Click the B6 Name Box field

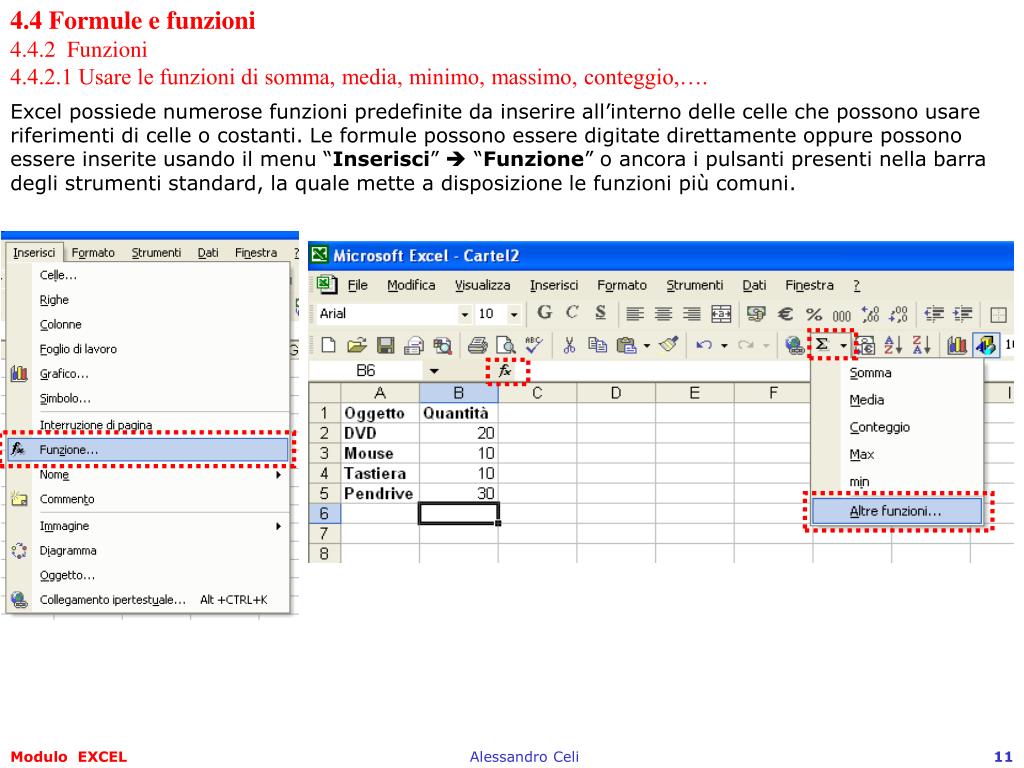366,371
